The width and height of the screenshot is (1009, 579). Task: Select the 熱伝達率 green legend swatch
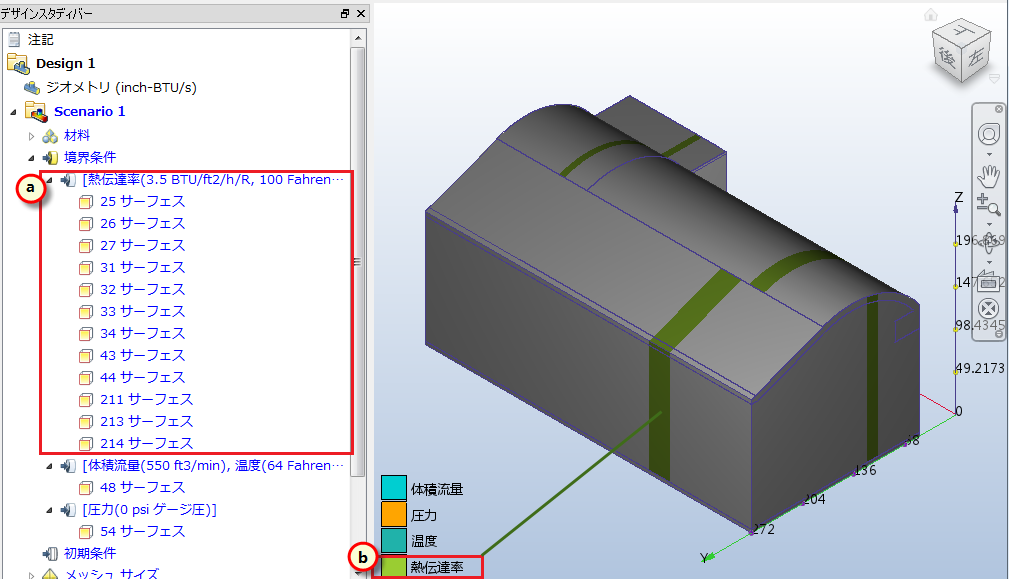[x=394, y=567]
